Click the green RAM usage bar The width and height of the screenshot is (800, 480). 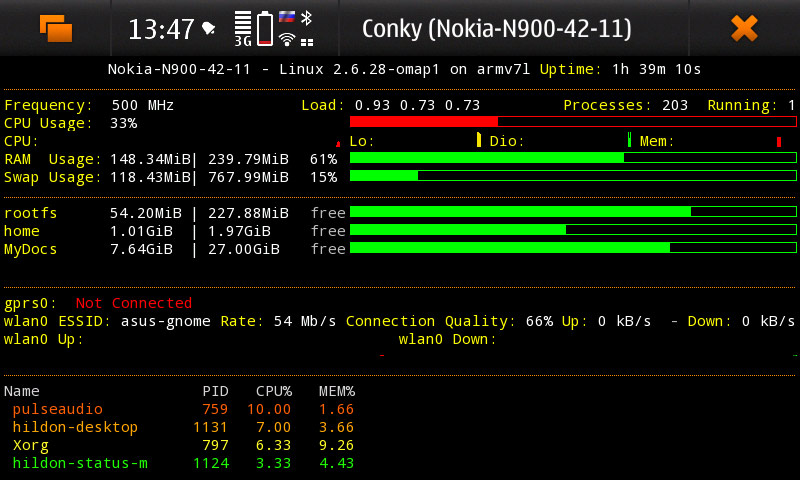(x=573, y=158)
